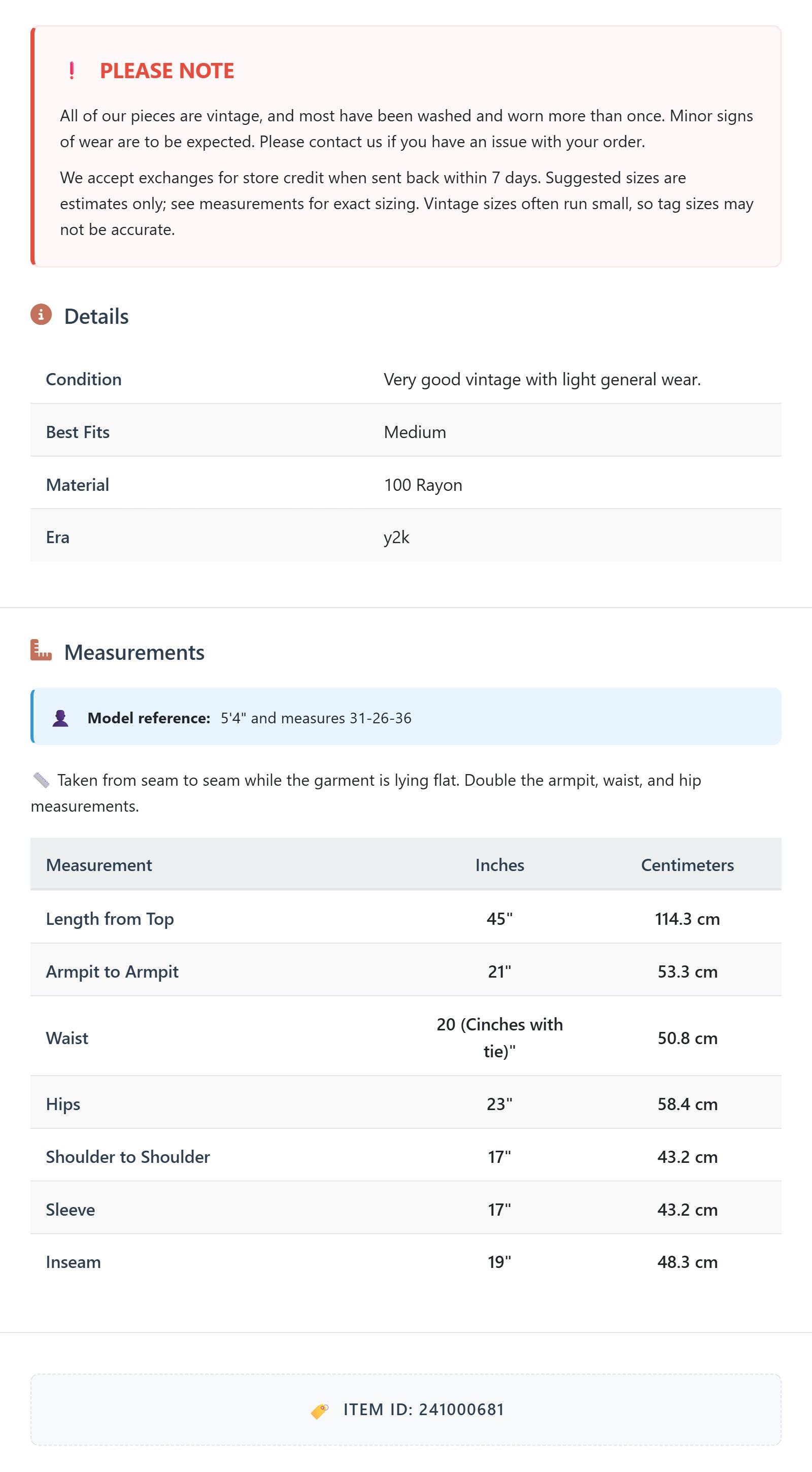Image resolution: width=812 pixels, height=1472 pixels.
Task: Click the Waist row inches value
Action: [499, 1037]
